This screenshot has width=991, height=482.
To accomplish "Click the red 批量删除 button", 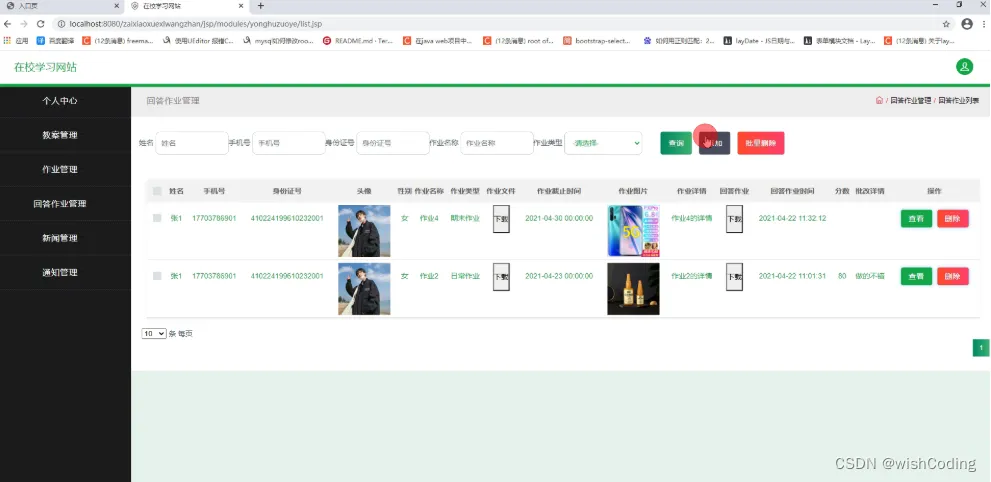I will coord(760,143).
